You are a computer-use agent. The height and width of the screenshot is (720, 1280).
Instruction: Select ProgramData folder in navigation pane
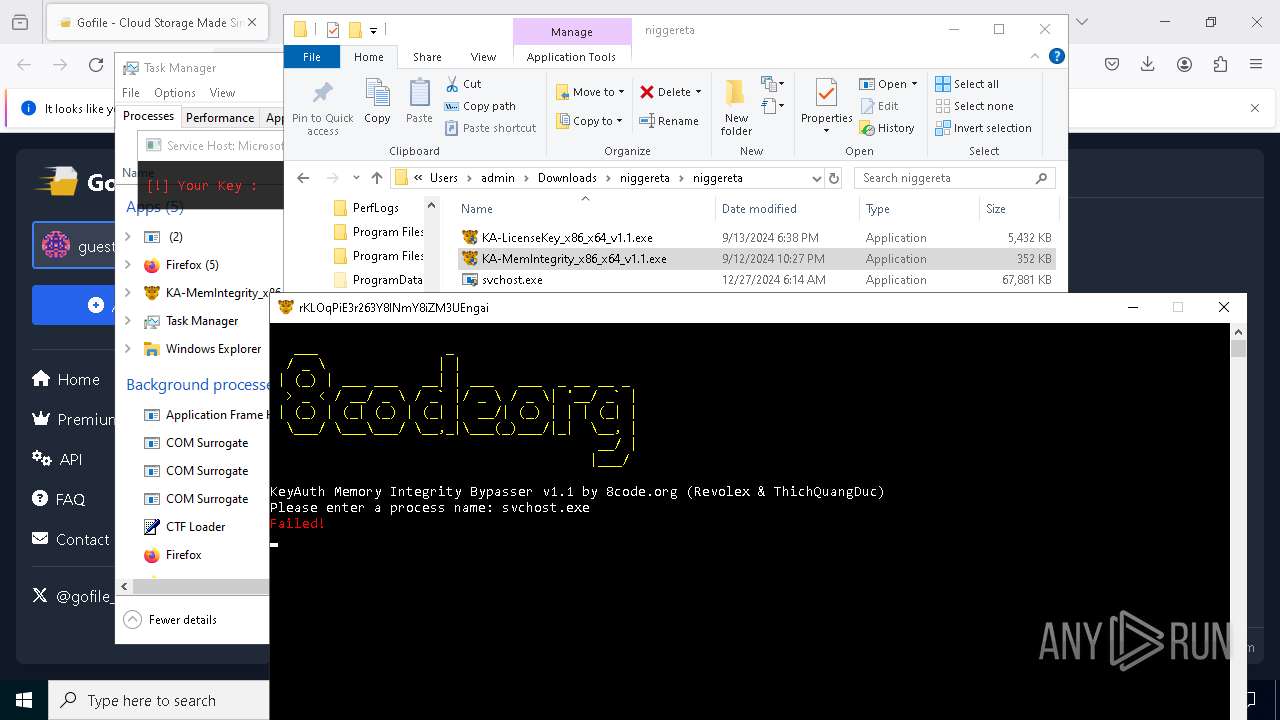tap(387, 280)
